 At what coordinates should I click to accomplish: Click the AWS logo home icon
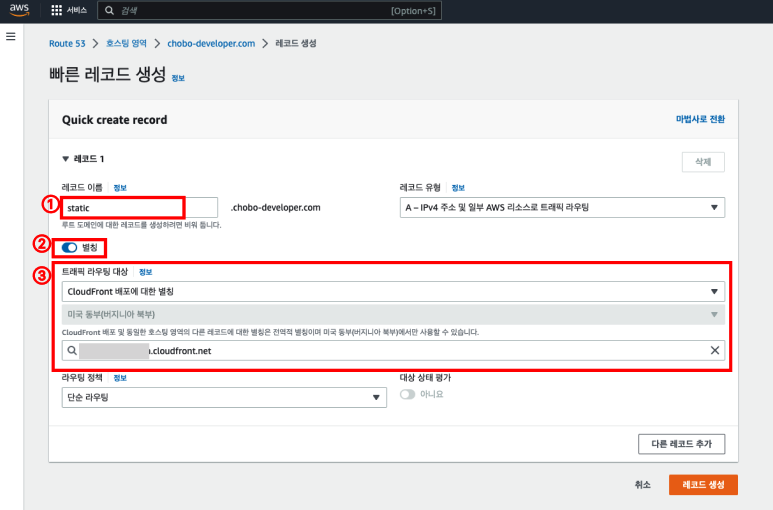(x=19, y=10)
